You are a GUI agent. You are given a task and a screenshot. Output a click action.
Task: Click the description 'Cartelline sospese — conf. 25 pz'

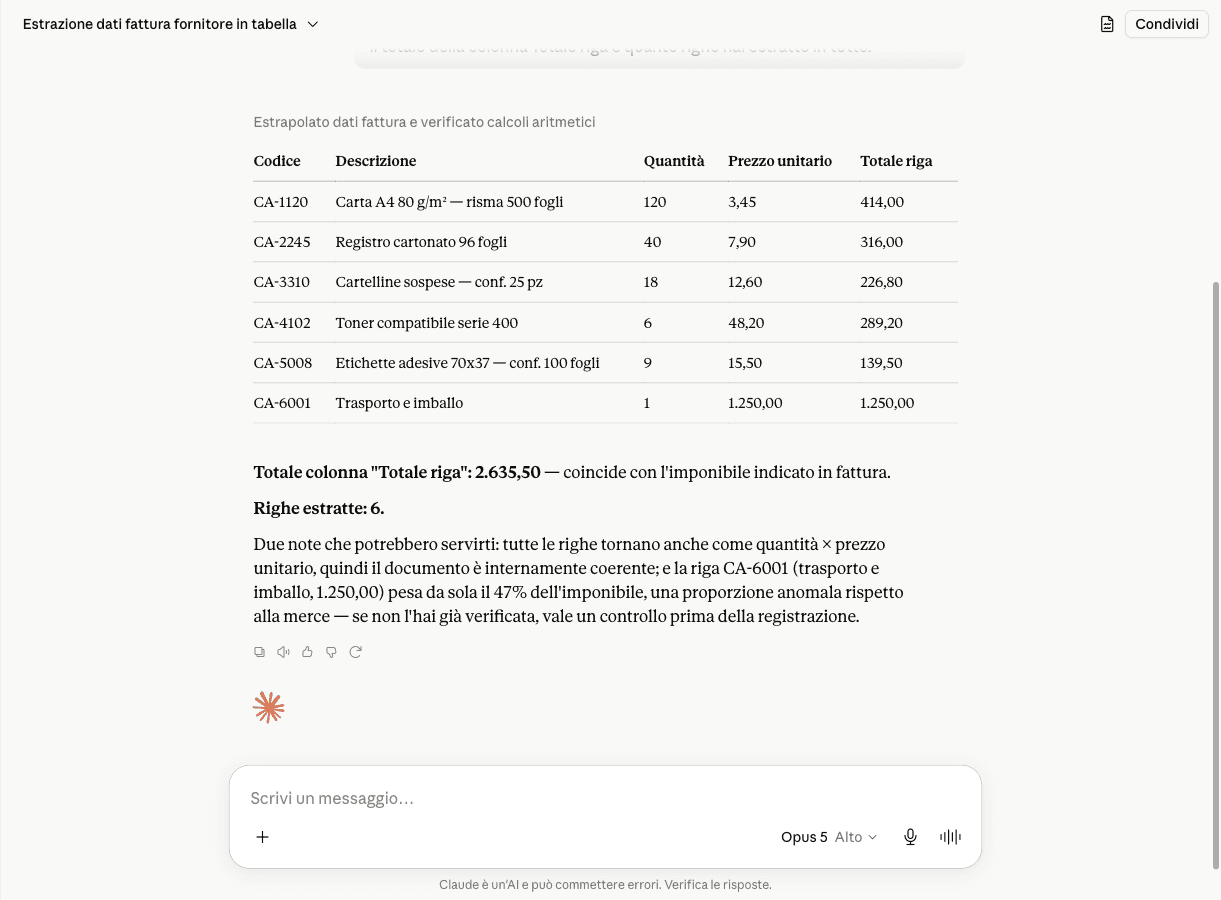click(x=439, y=282)
